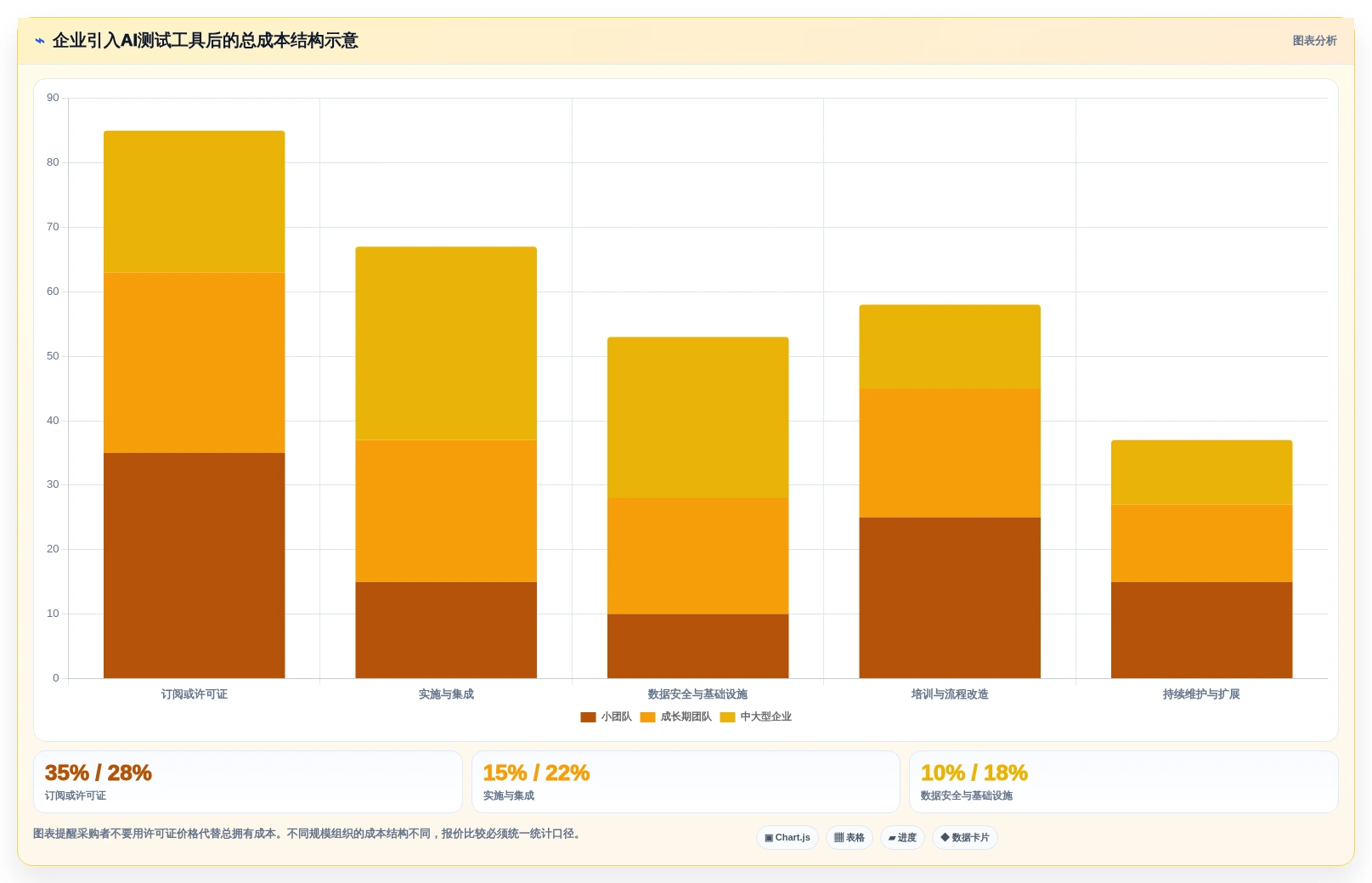
Task: Toggle the 成长期团队 legend item
Action: point(675,716)
